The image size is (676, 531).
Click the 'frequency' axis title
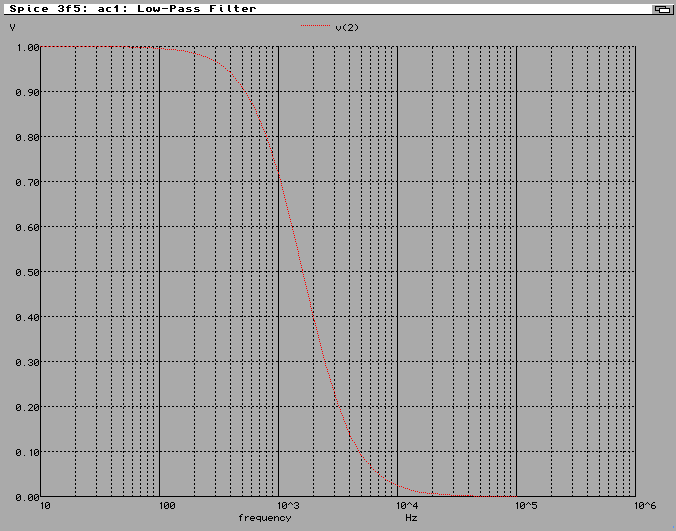pyautogui.click(x=265, y=518)
